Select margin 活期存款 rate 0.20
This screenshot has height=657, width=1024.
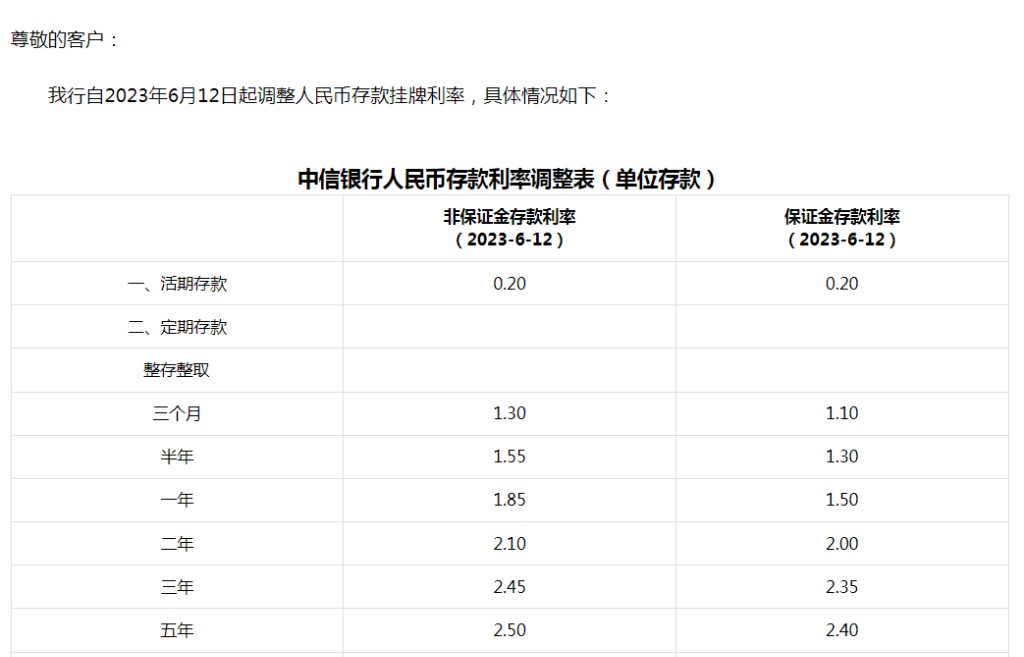(842, 283)
